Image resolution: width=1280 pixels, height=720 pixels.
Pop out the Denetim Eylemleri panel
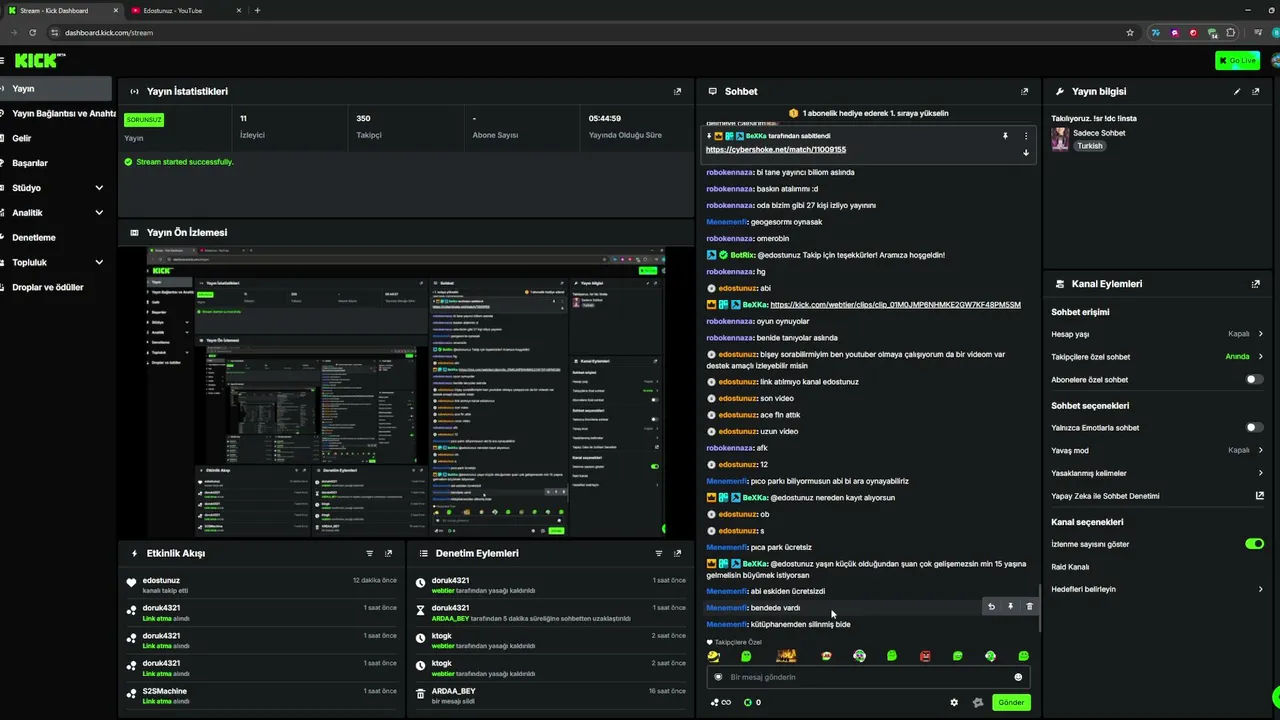click(x=677, y=553)
